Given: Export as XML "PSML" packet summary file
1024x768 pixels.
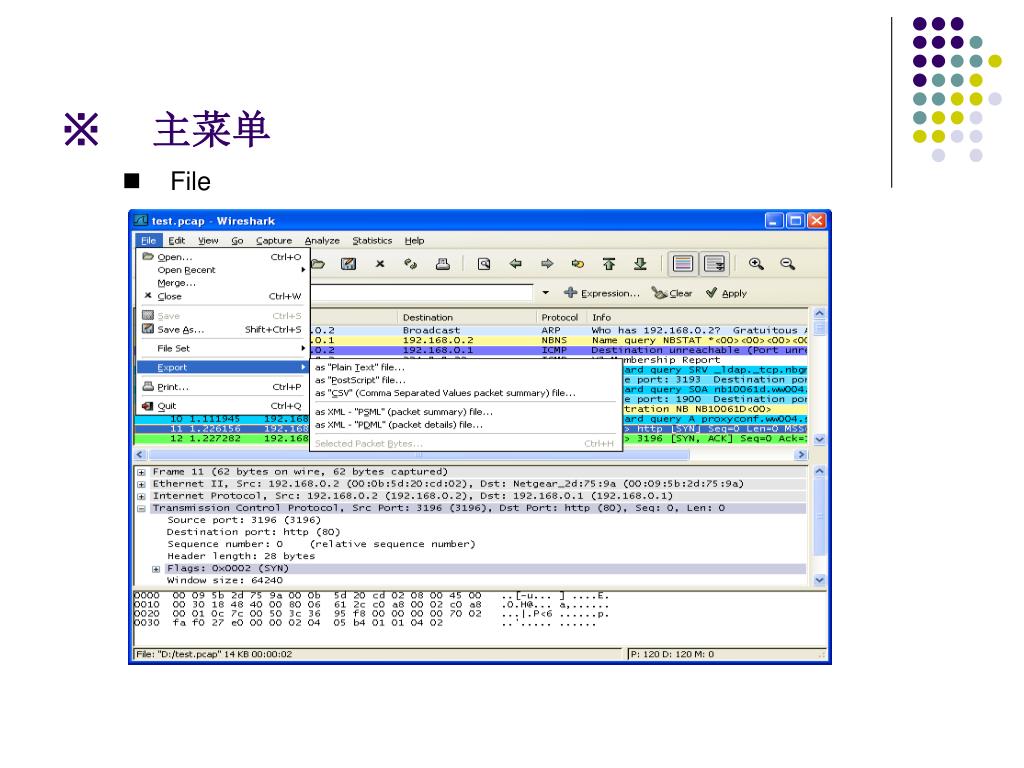Looking at the screenshot, I should [x=465, y=411].
